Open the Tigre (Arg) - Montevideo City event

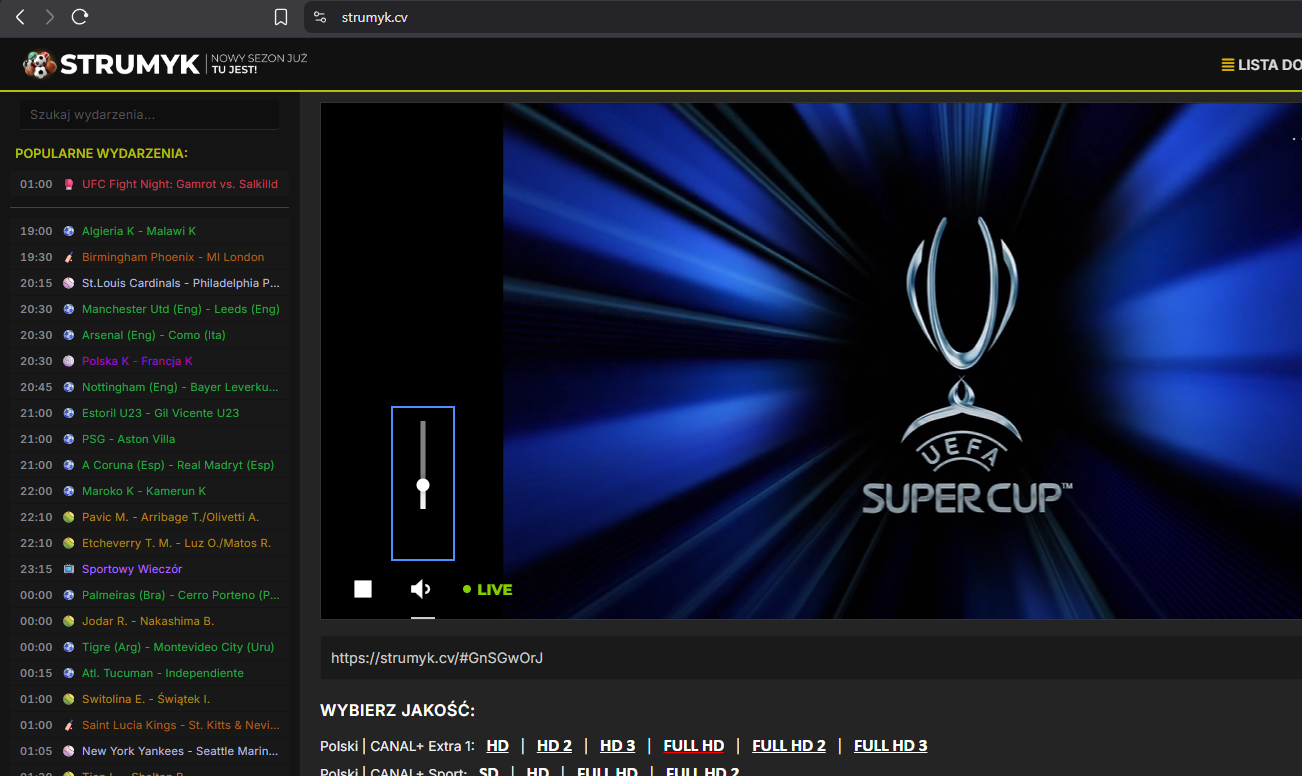click(150, 647)
